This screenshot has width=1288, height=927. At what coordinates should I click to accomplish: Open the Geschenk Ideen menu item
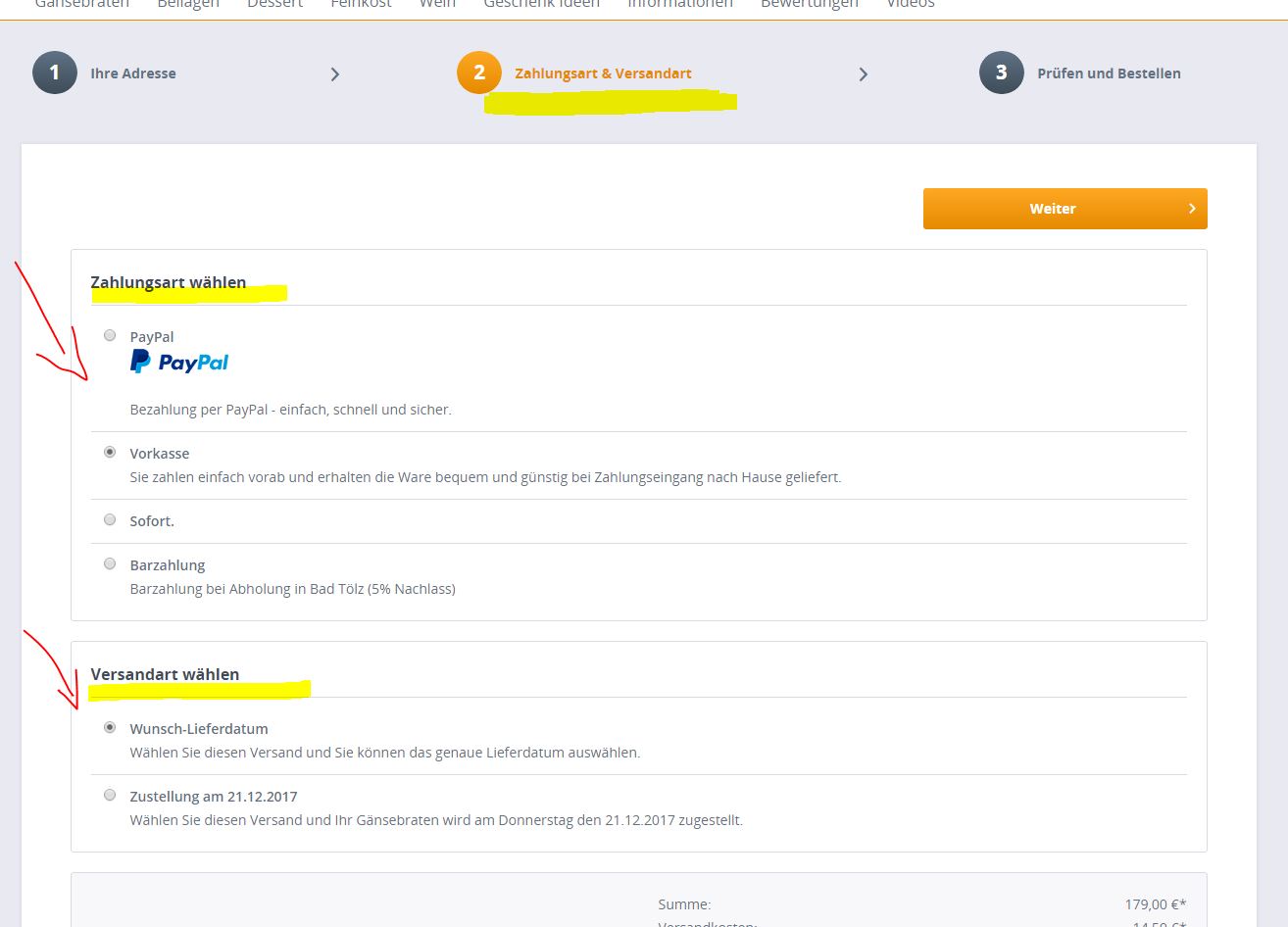tap(541, 5)
